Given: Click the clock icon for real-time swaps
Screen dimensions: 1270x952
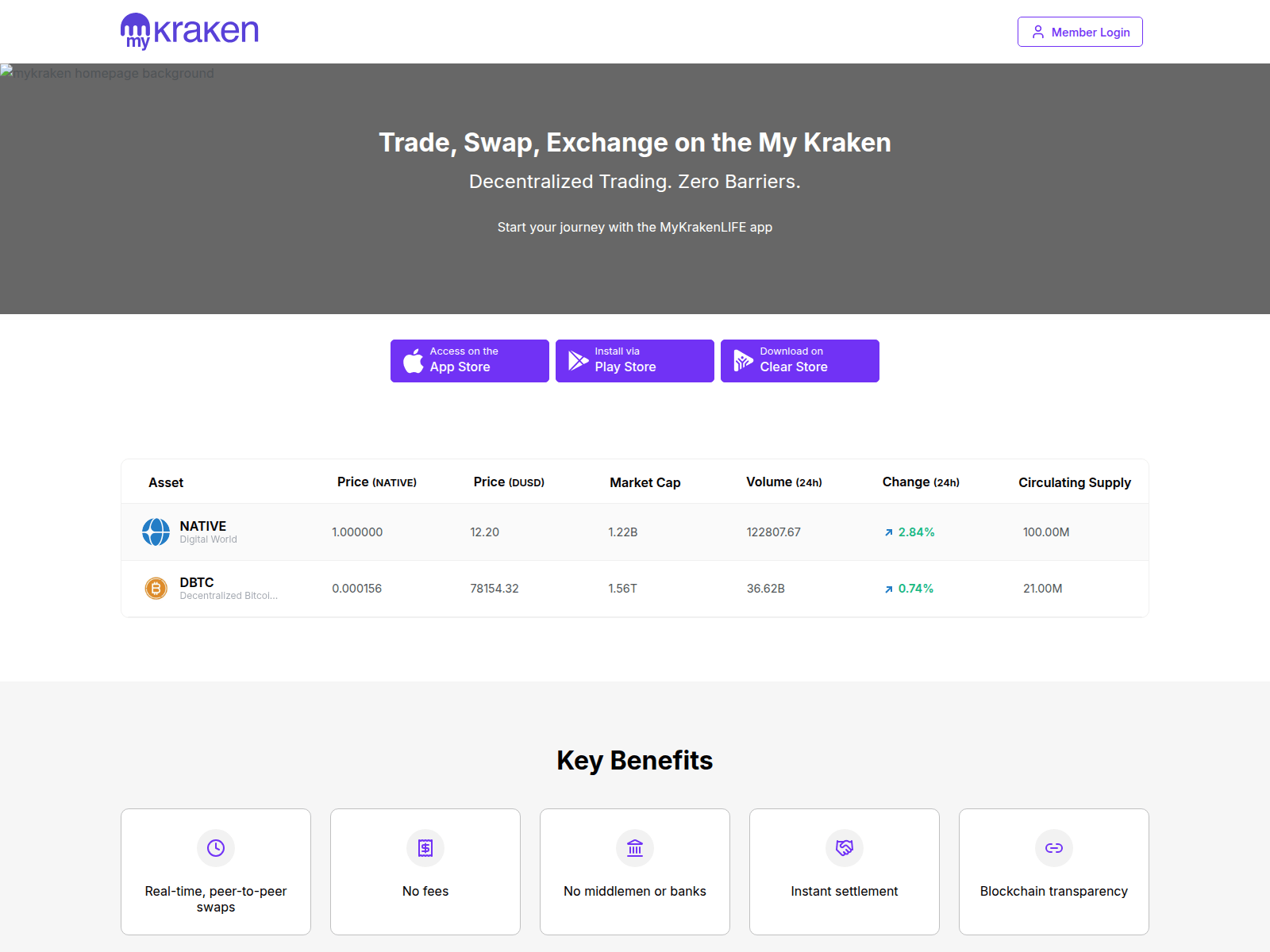Looking at the screenshot, I should pos(216,848).
